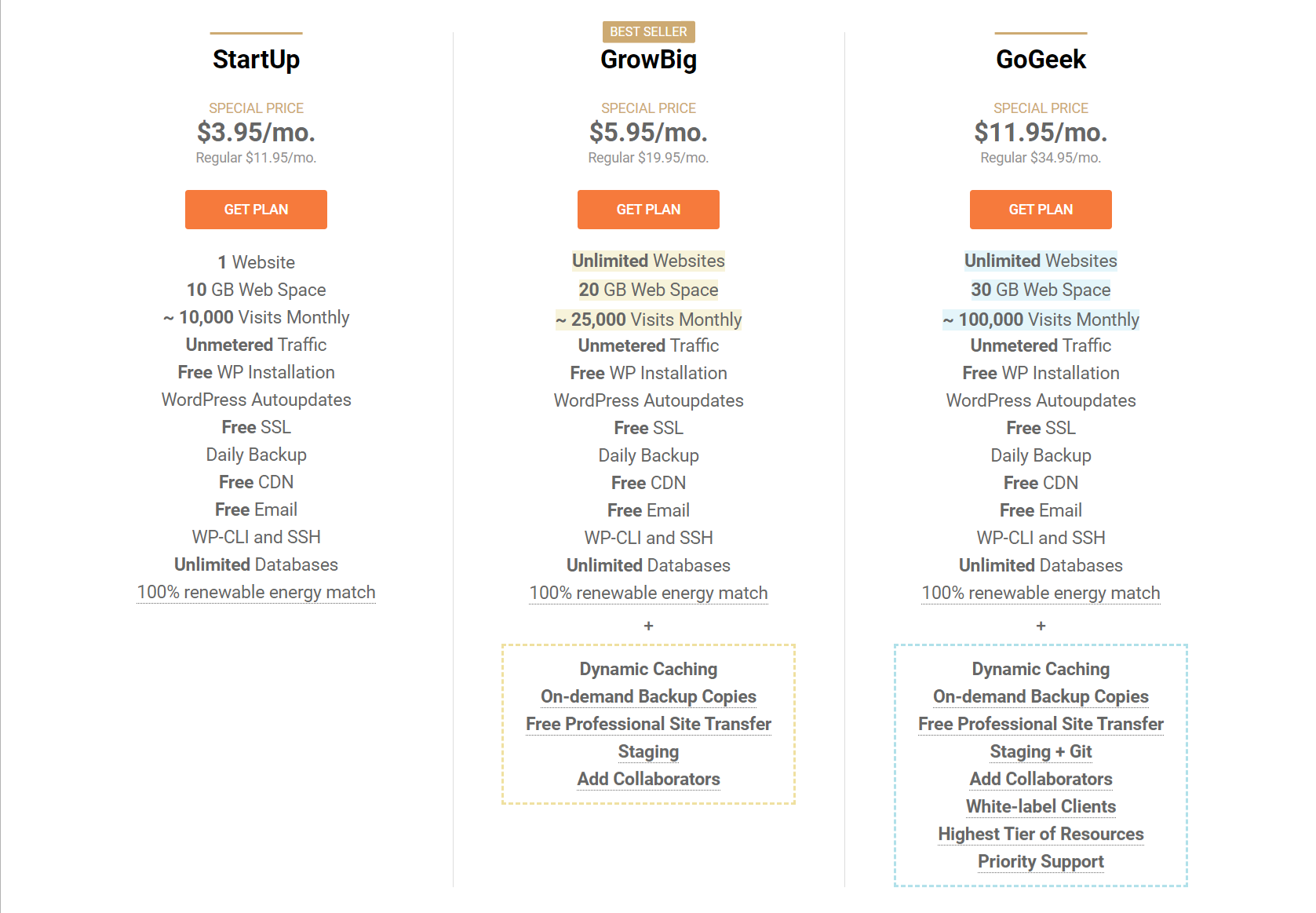This screenshot has width=1316, height=913.
Task: Click Free Professional Site Transfer under GrowBig
Action: (x=648, y=724)
